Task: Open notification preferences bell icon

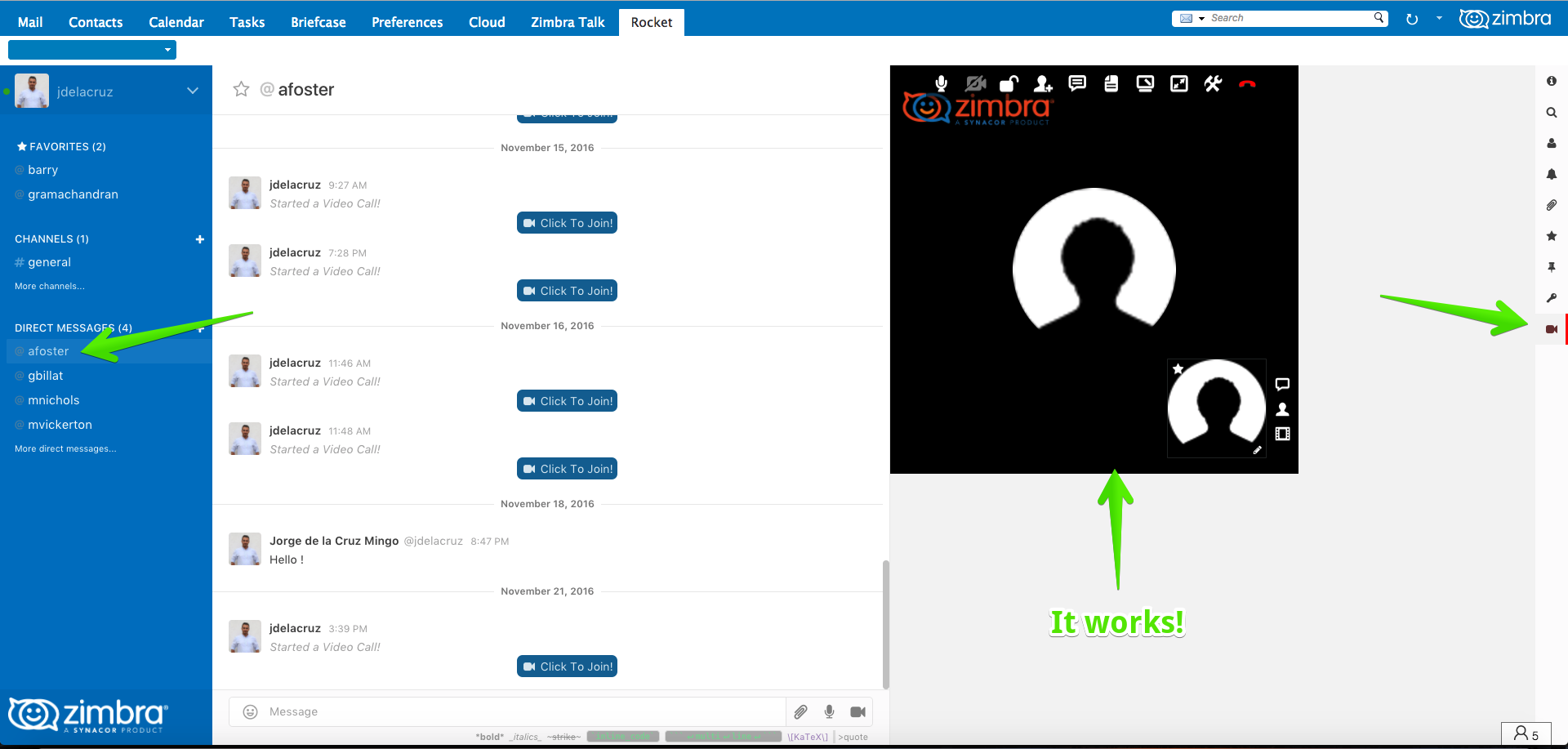Action: [x=1551, y=174]
